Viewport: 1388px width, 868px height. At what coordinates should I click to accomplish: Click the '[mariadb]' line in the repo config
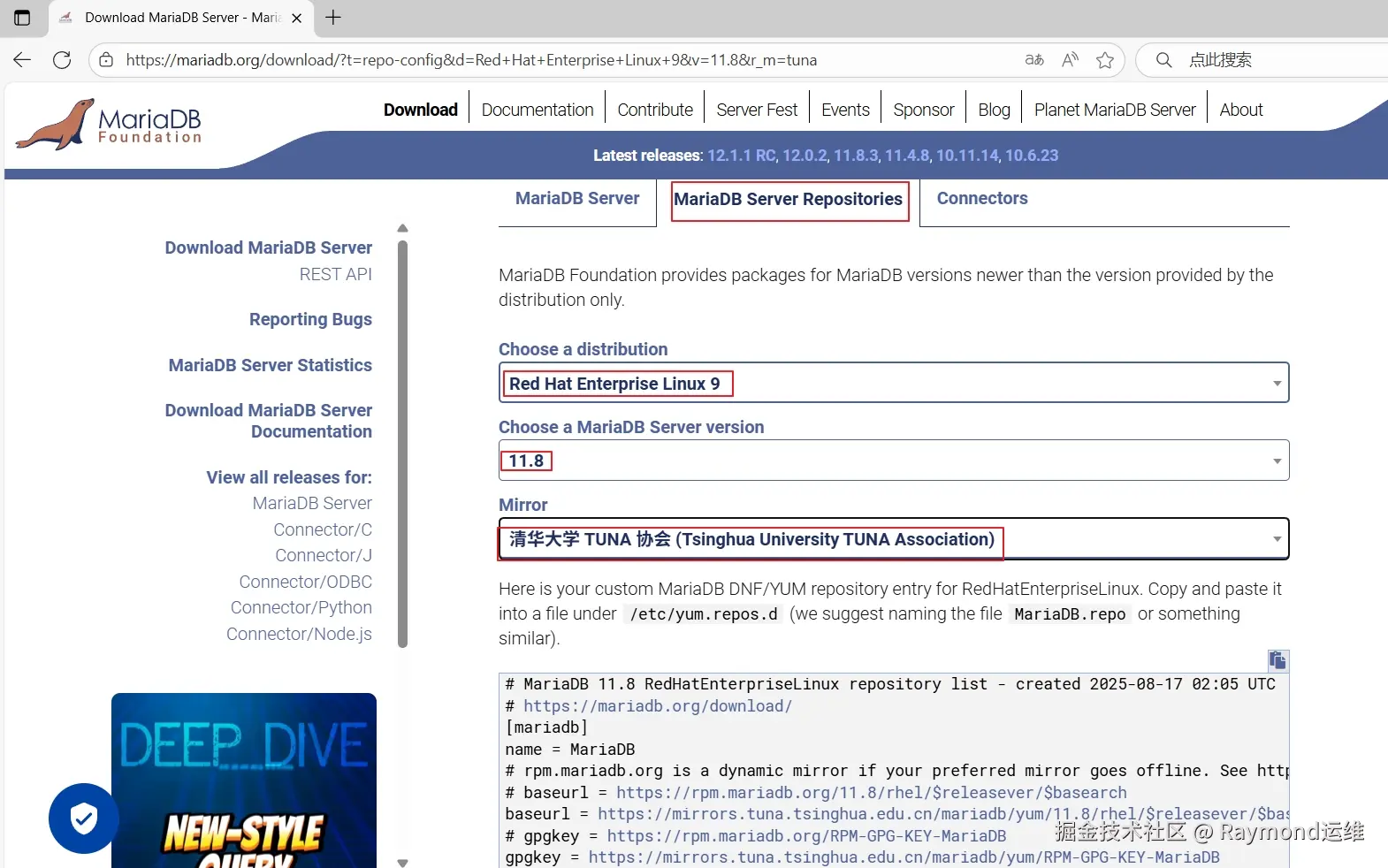[x=546, y=727]
